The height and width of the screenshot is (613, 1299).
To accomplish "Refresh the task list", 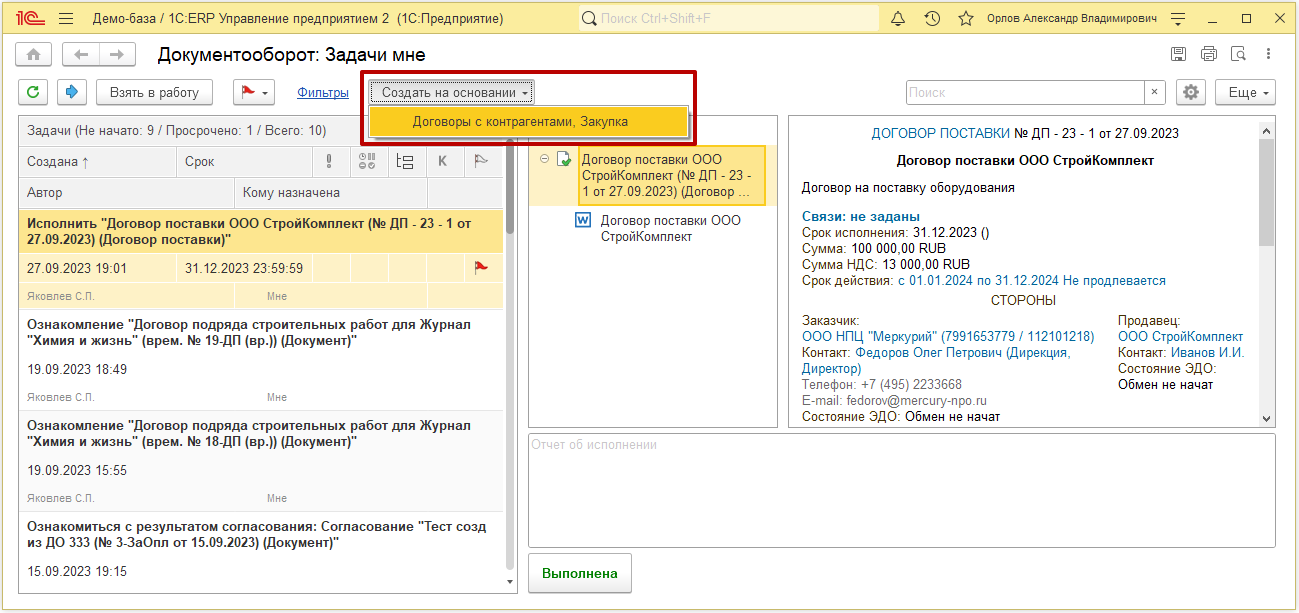I will coord(33,92).
